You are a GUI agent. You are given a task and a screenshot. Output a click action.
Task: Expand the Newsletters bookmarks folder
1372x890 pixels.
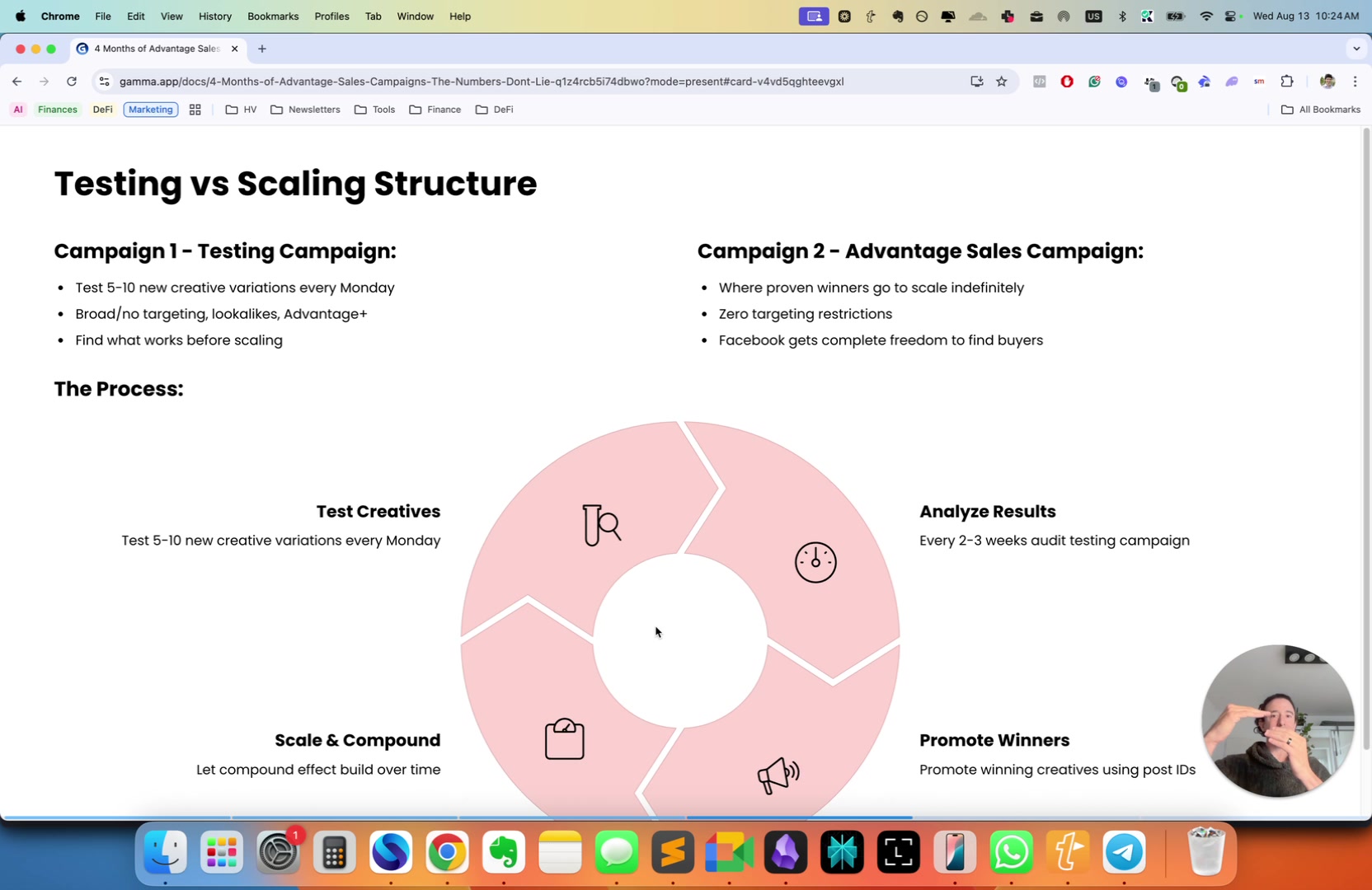(x=305, y=110)
